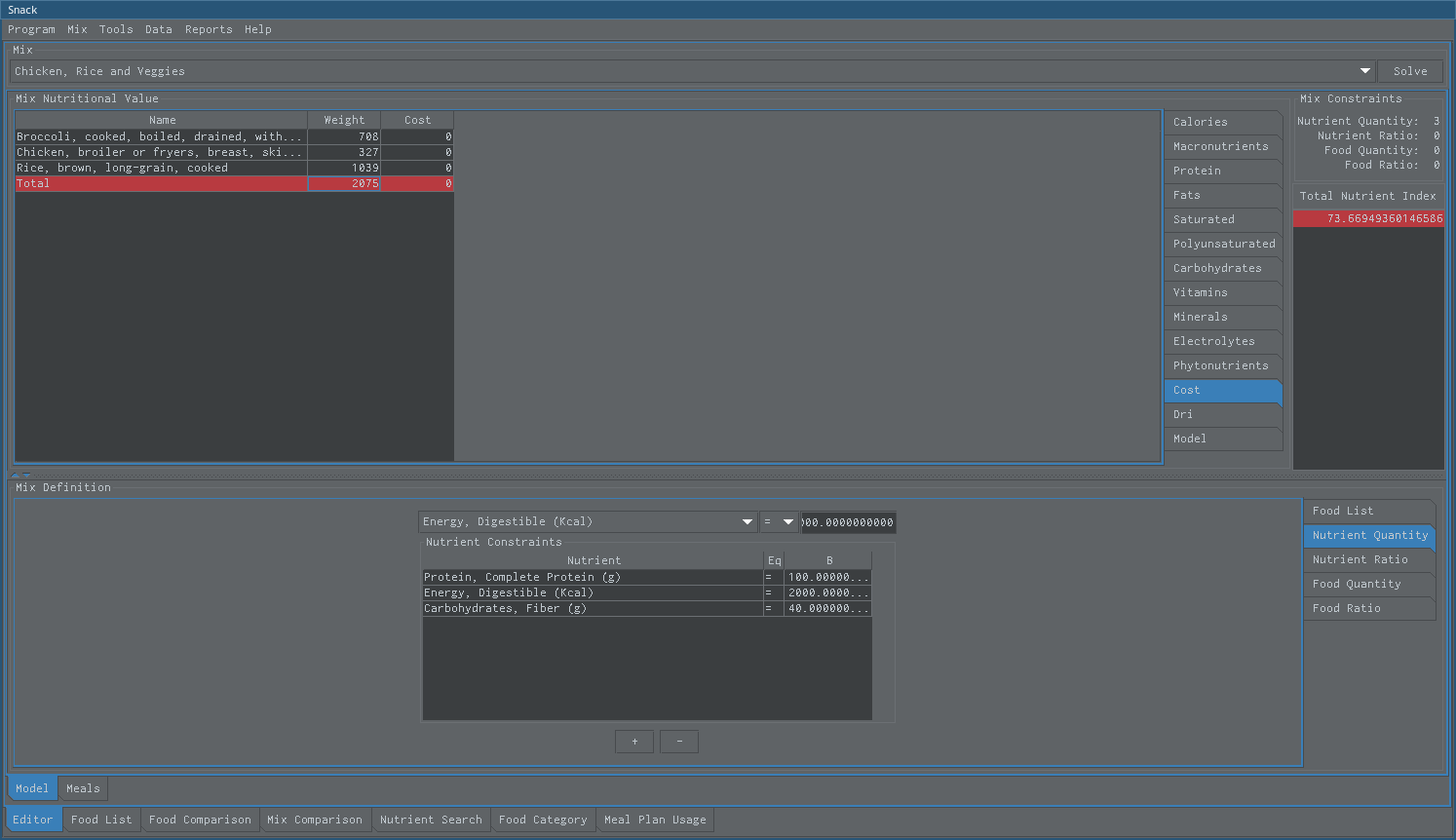
Task: Select the Phytonutrients tab
Action: point(1223,365)
